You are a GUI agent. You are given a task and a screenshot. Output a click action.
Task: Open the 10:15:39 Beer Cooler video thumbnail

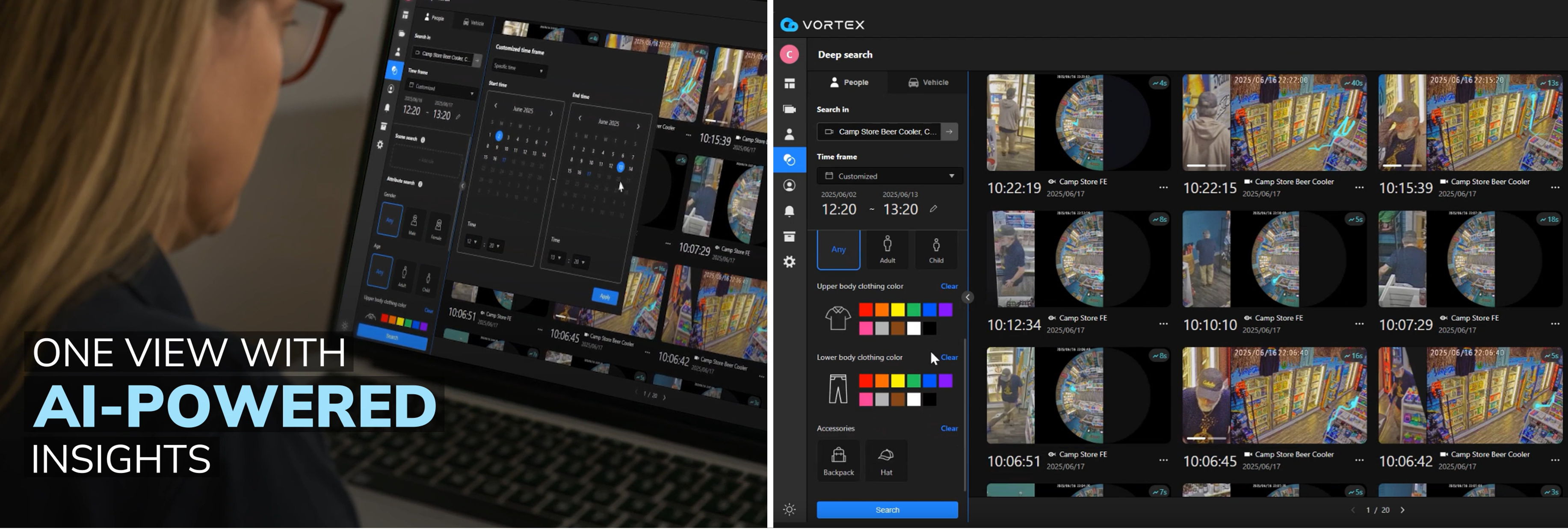tap(1470, 123)
